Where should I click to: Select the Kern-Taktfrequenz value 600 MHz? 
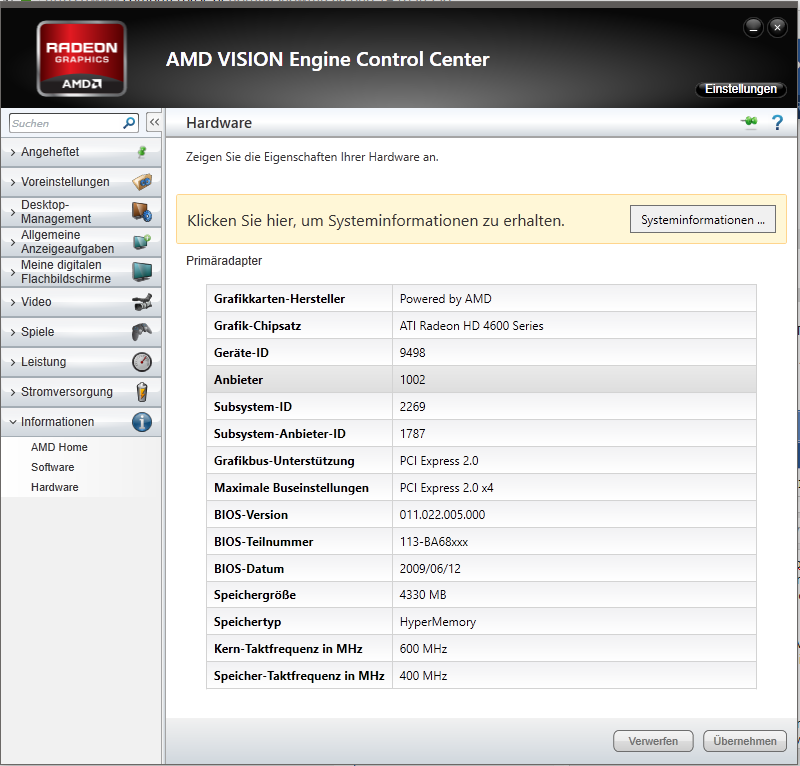click(x=423, y=649)
